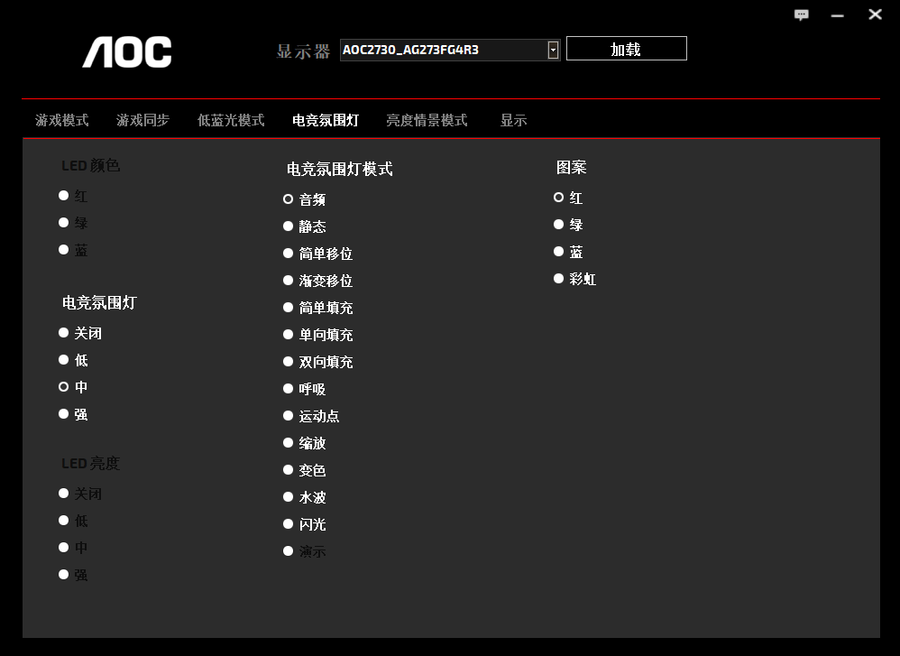Go to the 显示 tab
The width and height of the screenshot is (900, 656).
click(513, 120)
